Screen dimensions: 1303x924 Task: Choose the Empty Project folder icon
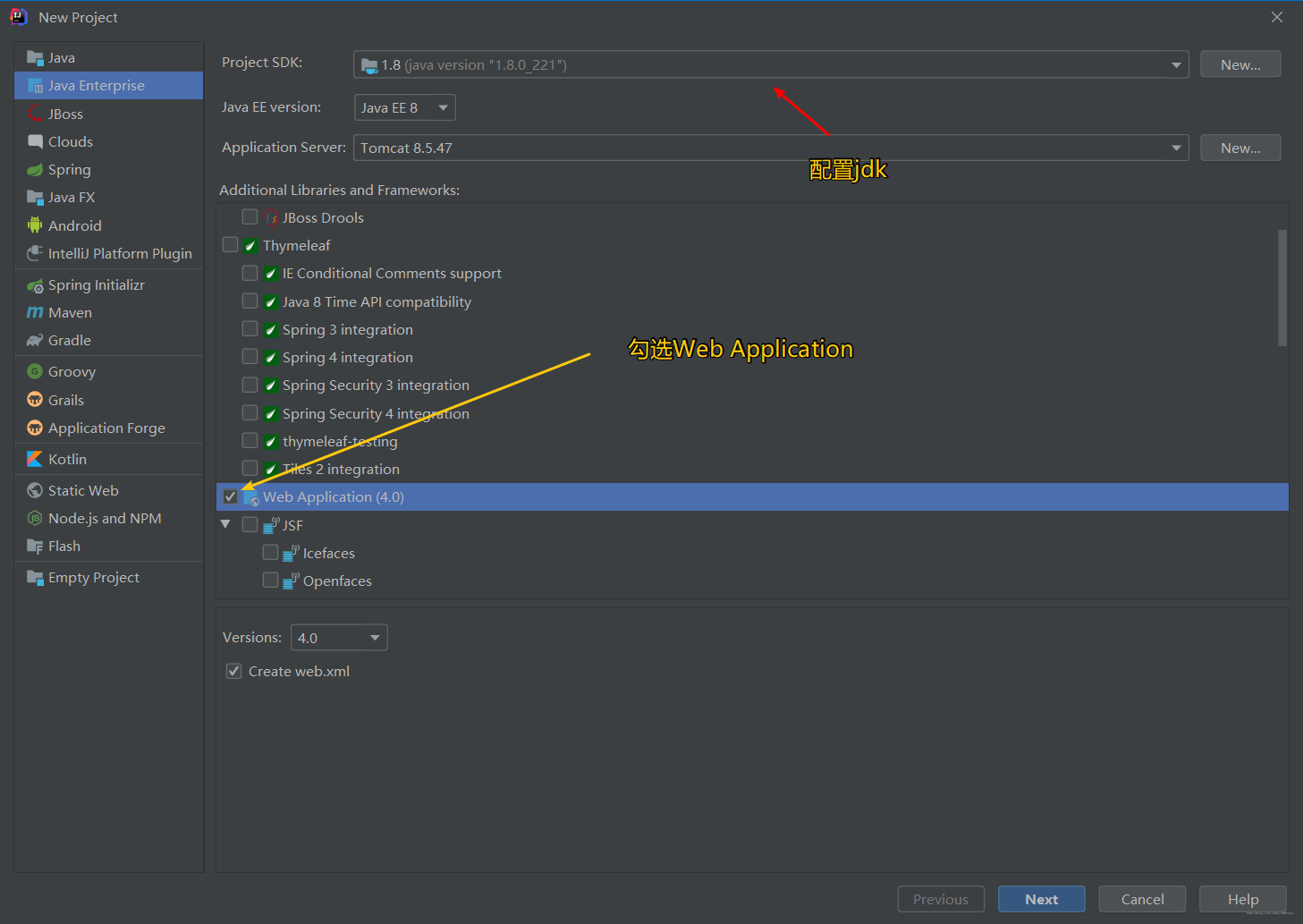pyautogui.click(x=35, y=578)
